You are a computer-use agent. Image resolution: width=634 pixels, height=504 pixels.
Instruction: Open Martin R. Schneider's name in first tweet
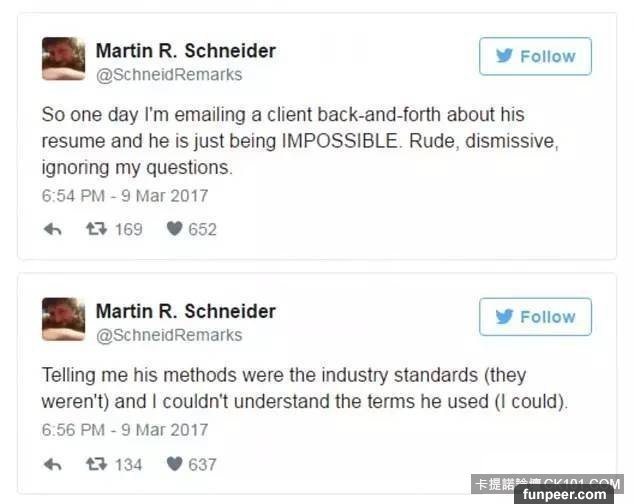[185, 50]
